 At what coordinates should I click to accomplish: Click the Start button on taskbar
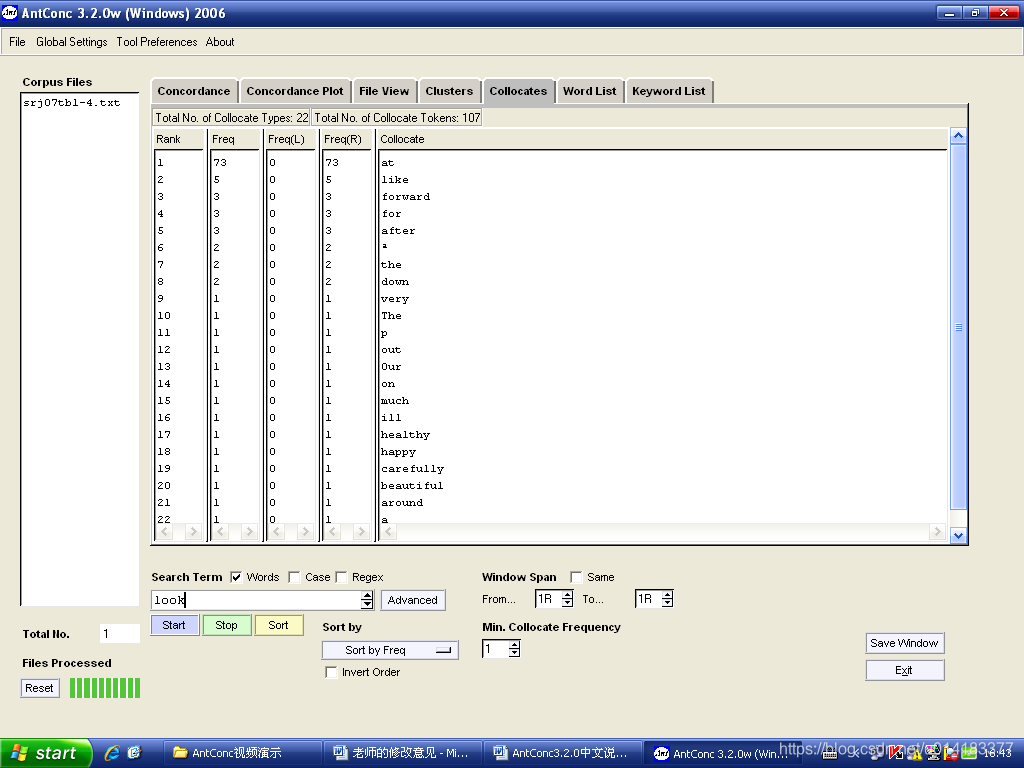pyautogui.click(x=45, y=753)
